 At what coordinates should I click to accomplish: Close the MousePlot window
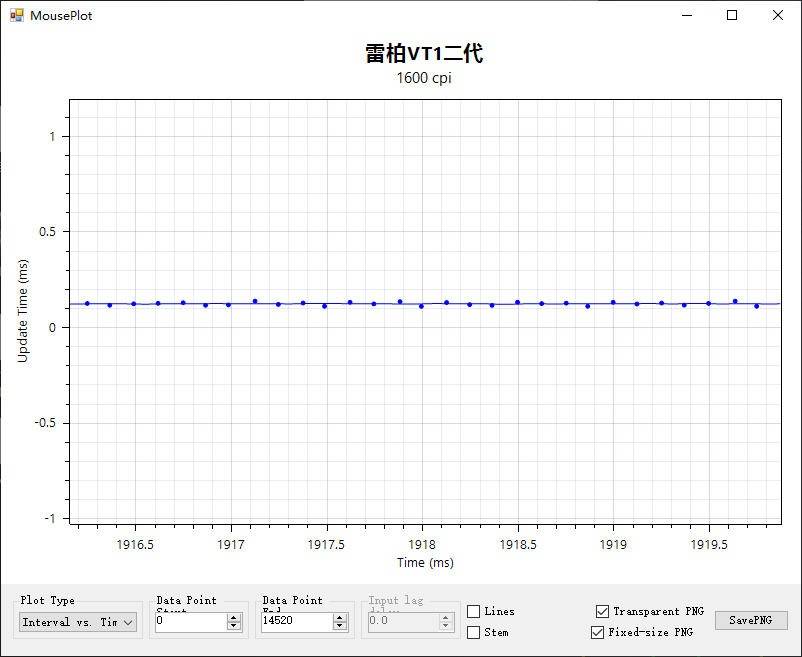778,15
